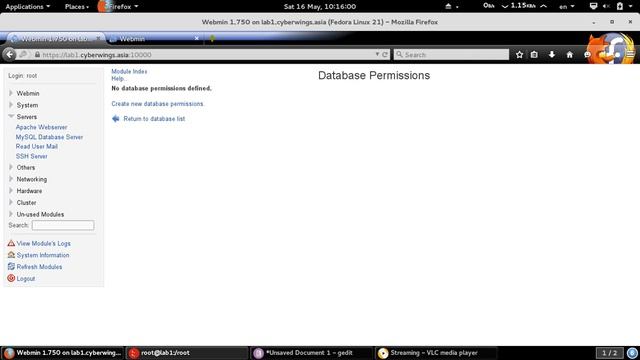The height and width of the screenshot is (360, 640).
Task: Click the padlock icon in the address bar
Action: point(38,54)
